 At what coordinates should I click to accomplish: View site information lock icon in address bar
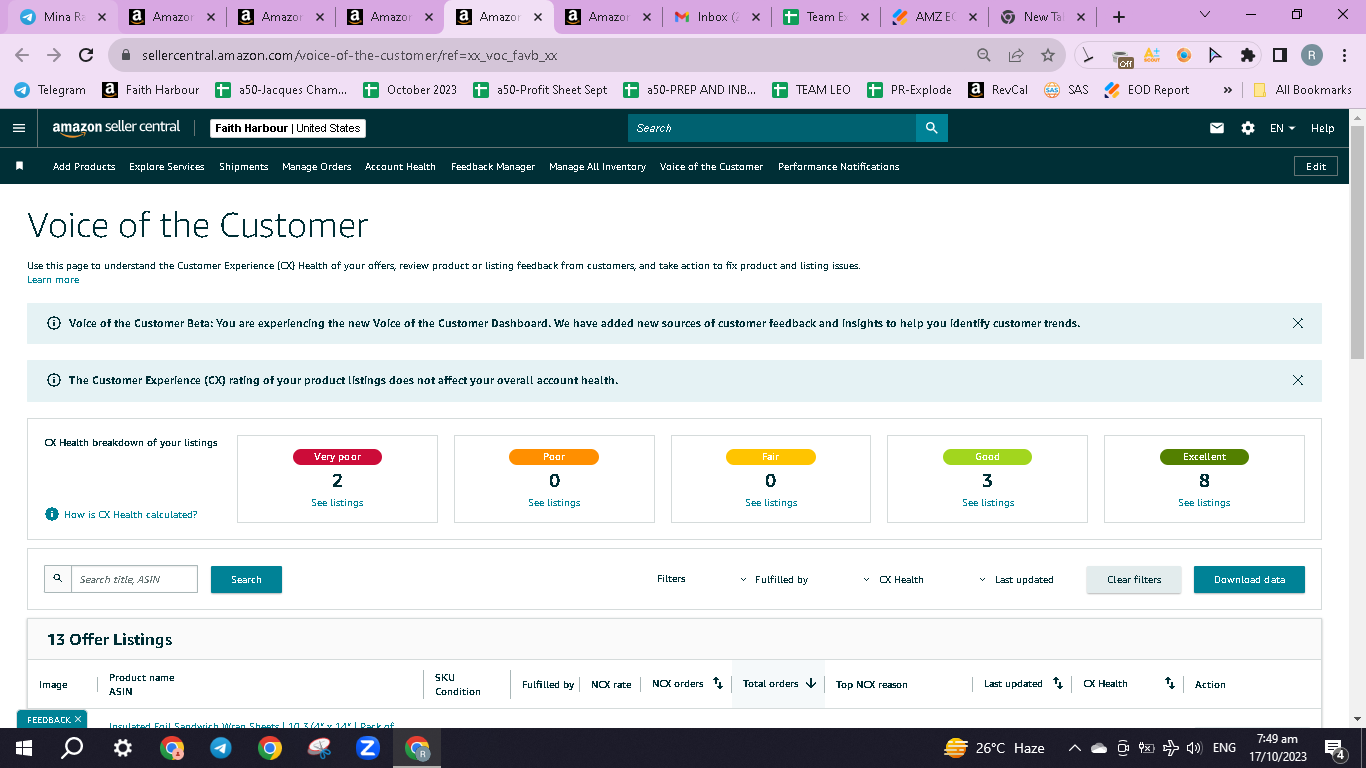[126, 55]
